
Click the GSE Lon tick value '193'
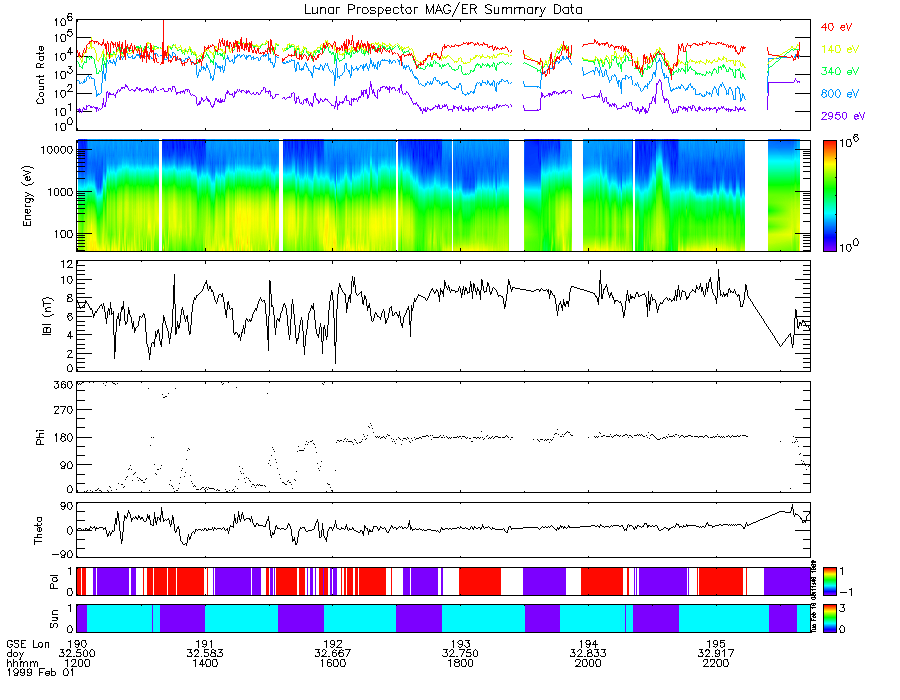tap(460, 644)
